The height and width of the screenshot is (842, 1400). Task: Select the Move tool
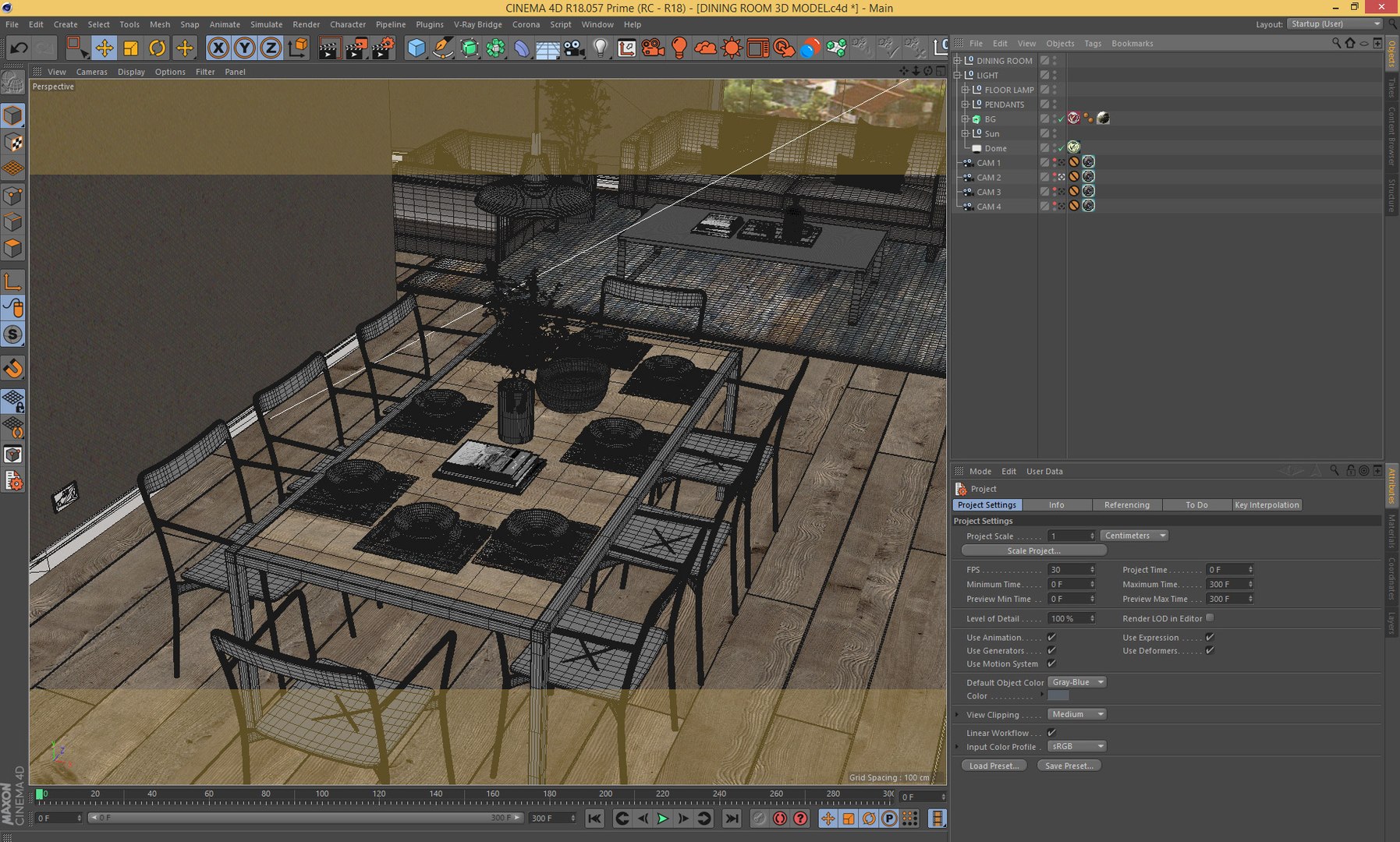[x=104, y=48]
